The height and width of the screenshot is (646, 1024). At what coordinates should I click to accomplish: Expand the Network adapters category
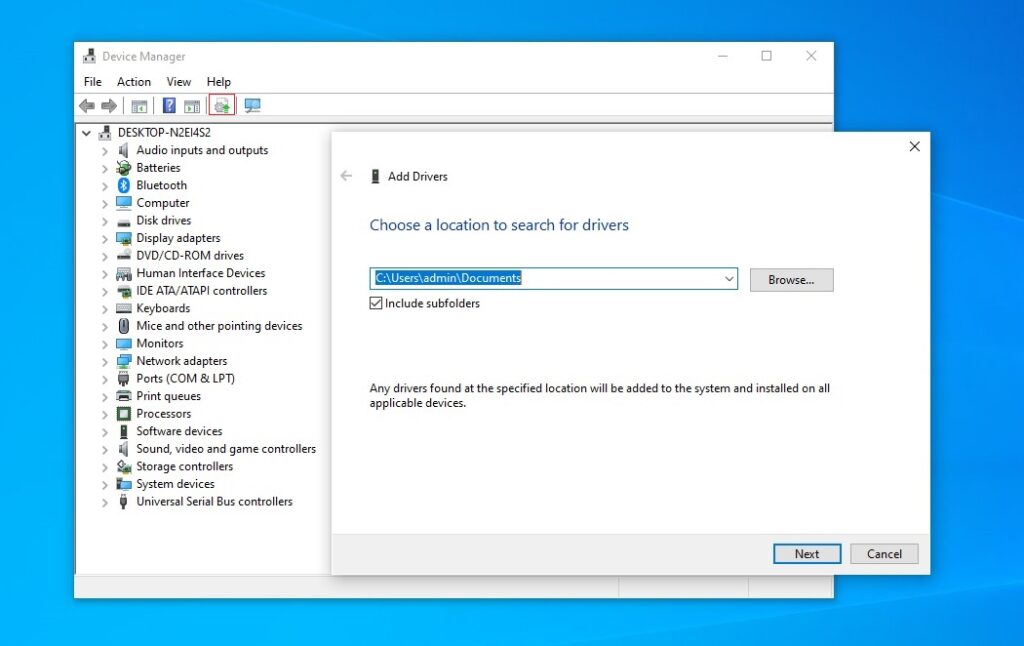[x=105, y=360]
